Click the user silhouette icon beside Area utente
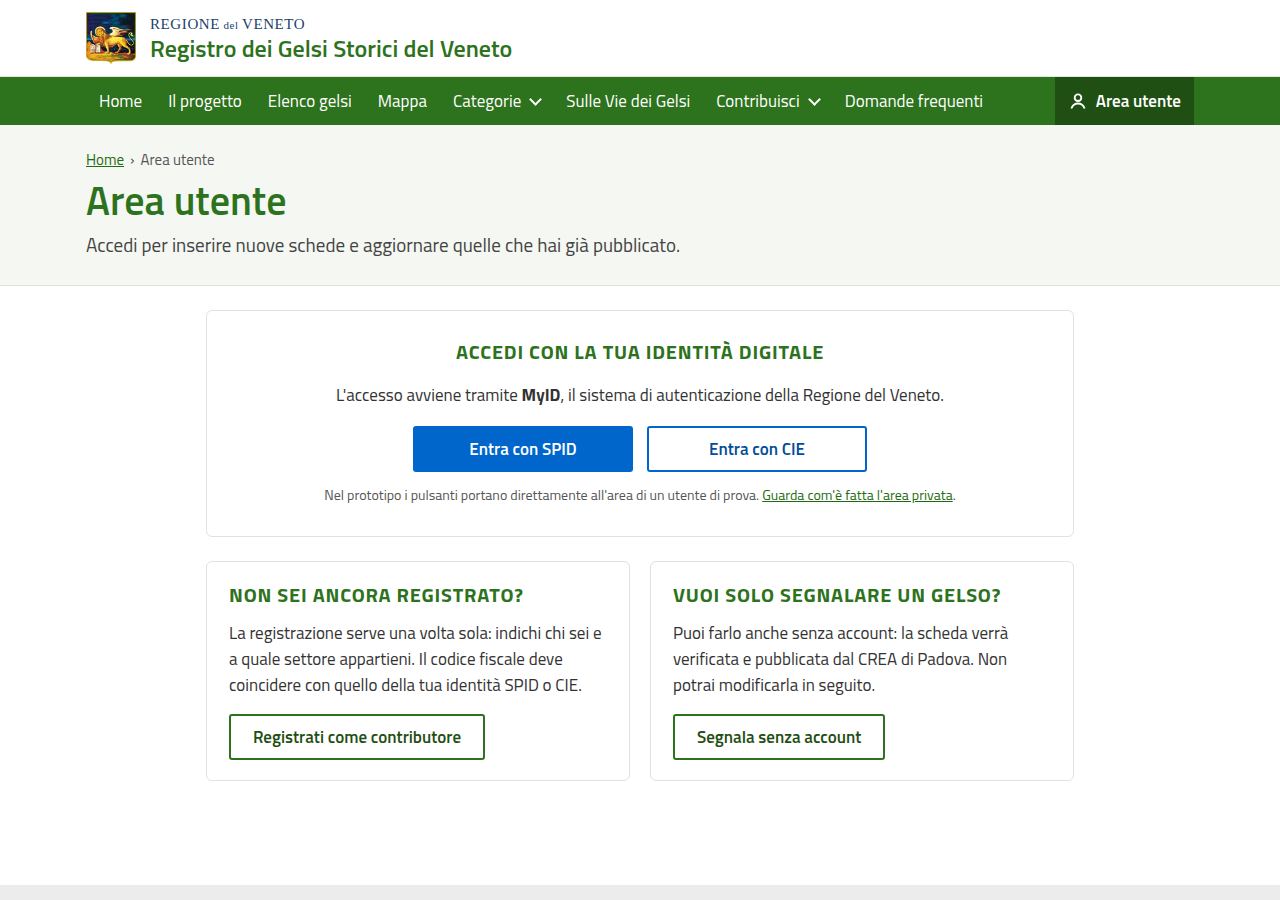 [x=1078, y=101]
